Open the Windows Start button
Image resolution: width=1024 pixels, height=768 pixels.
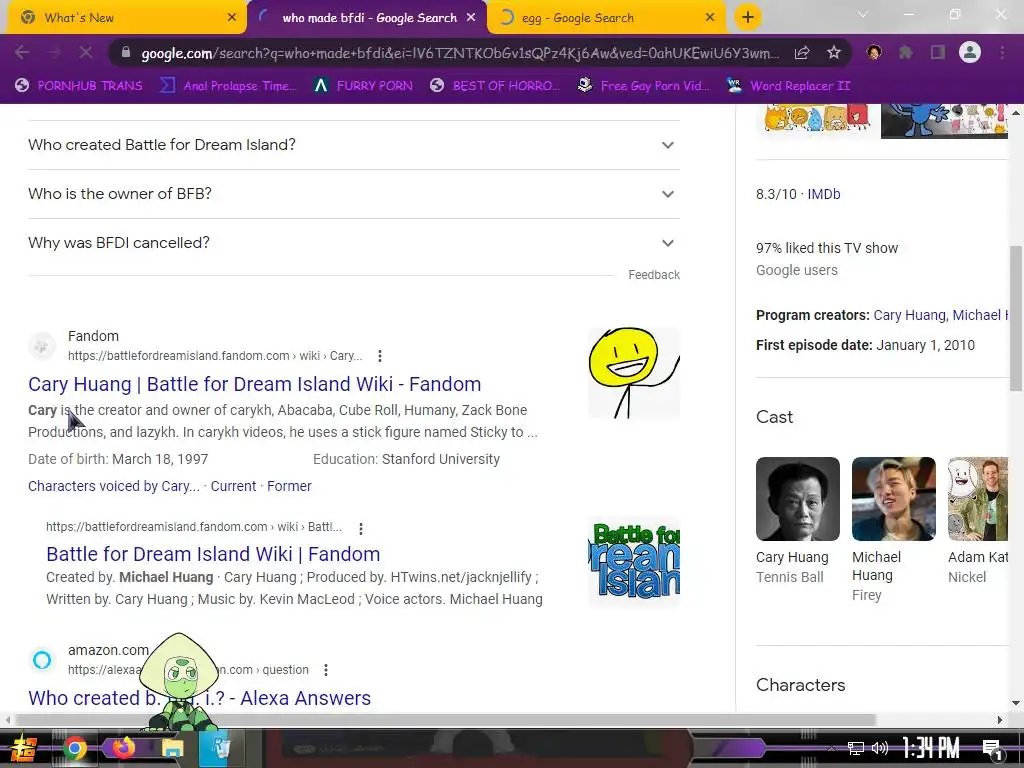24,748
